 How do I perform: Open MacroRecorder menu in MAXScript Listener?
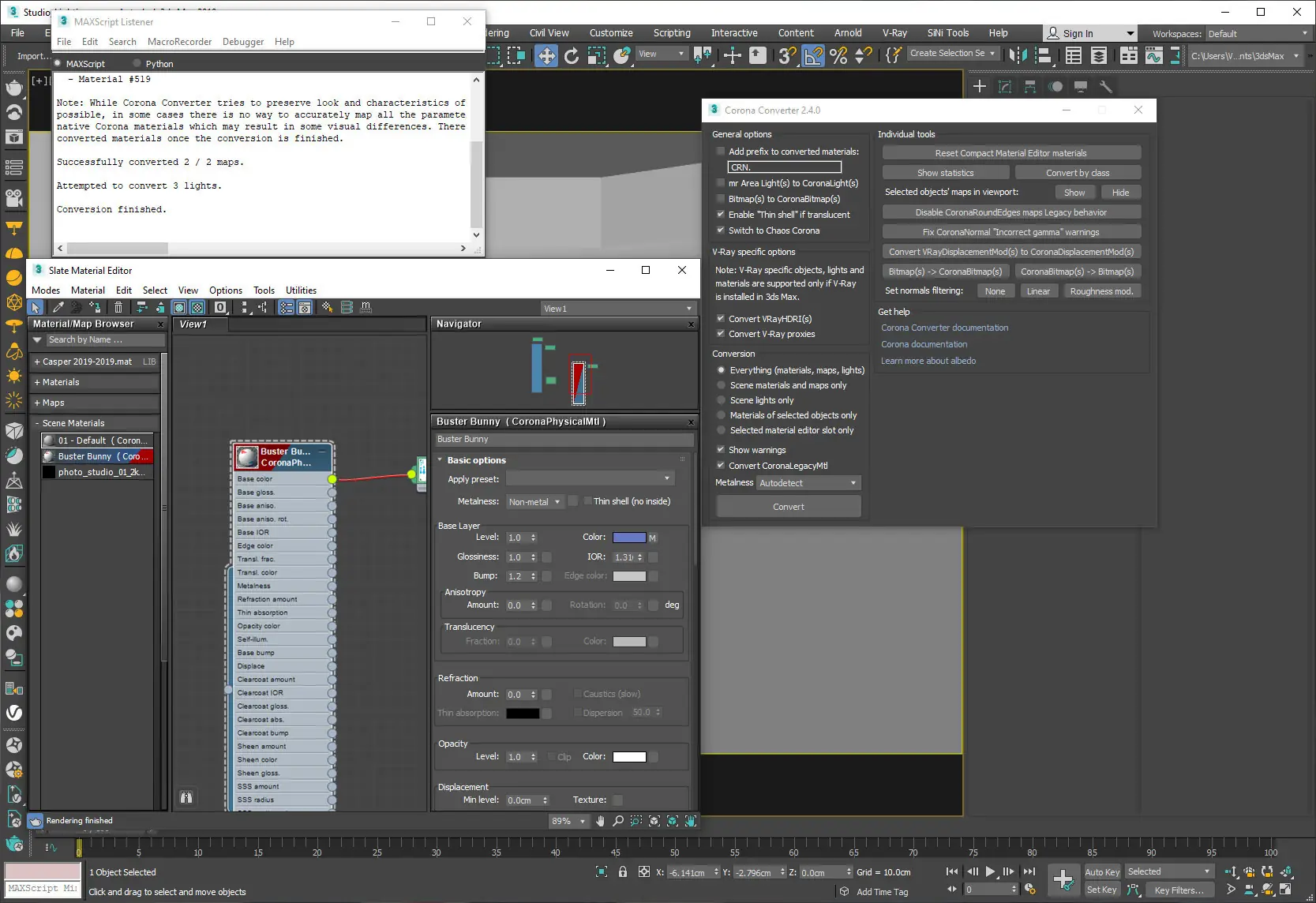(x=179, y=42)
